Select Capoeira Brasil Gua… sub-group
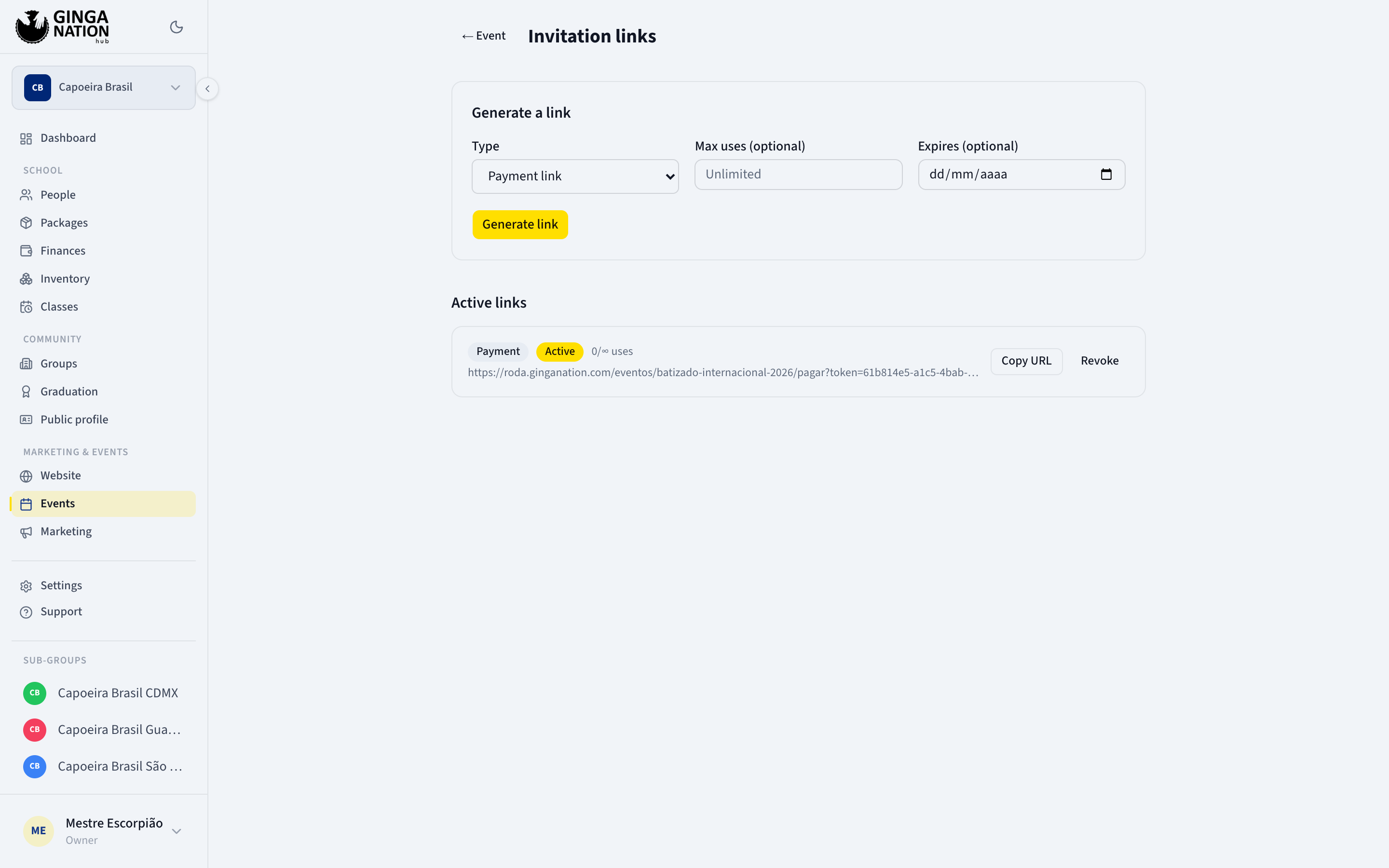The width and height of the screenshot is (1389, 868). tap(103, 730)
